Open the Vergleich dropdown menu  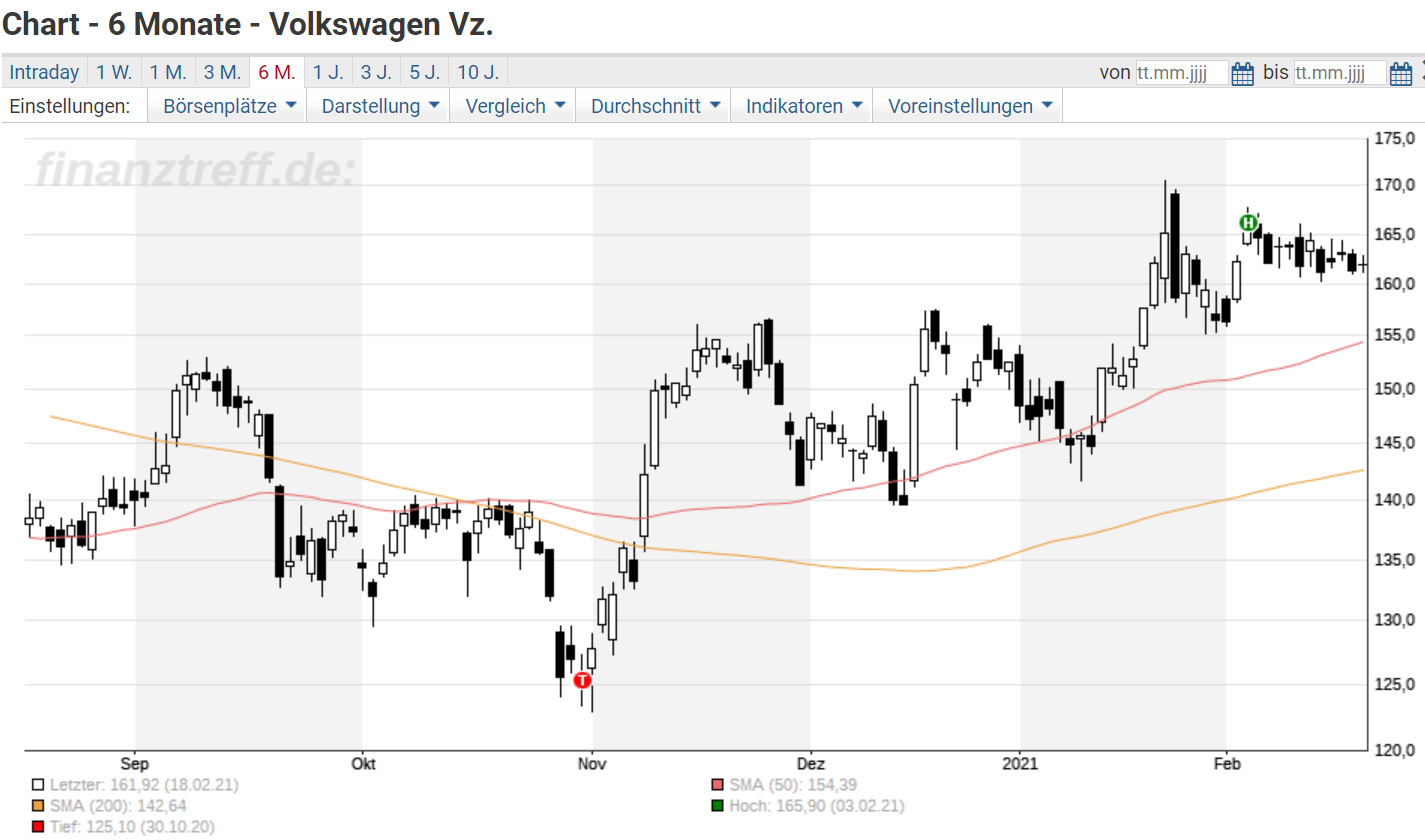514,106
